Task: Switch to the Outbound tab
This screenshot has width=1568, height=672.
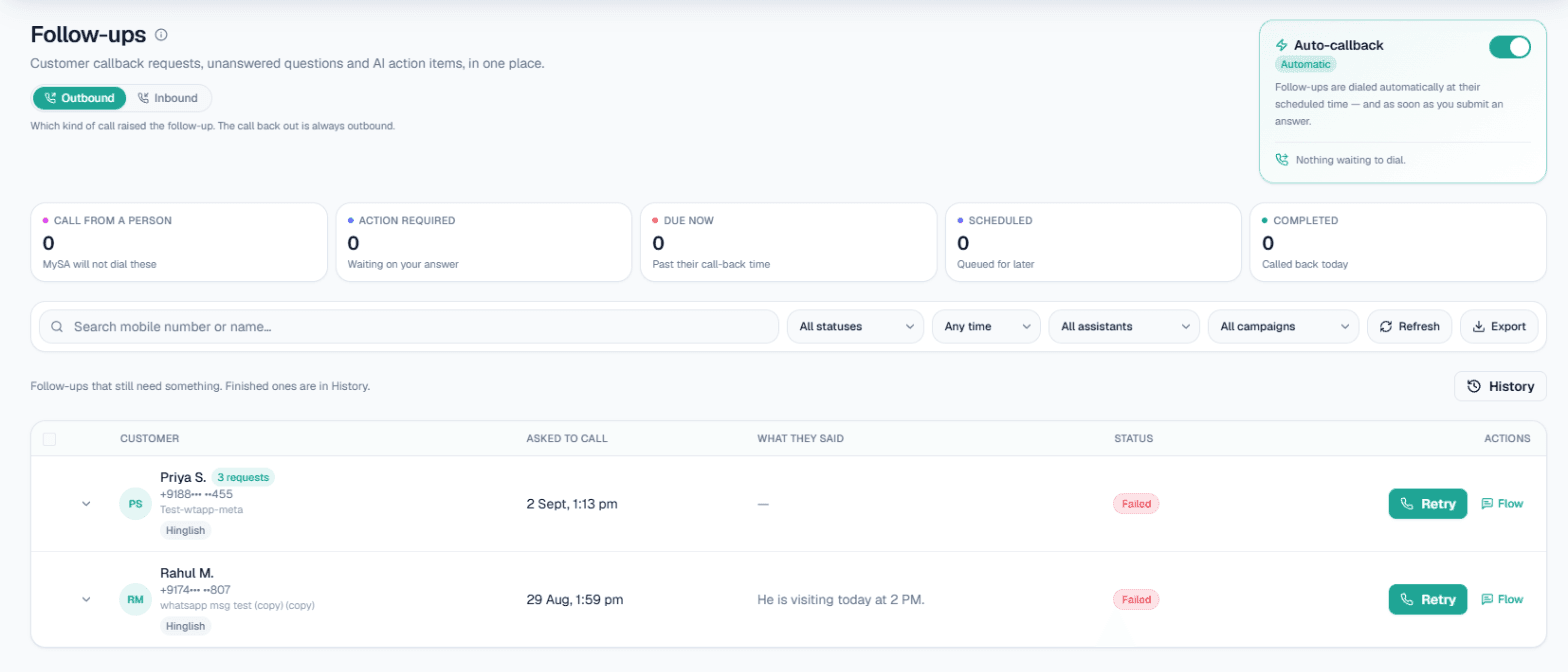Action: (80, 98)
